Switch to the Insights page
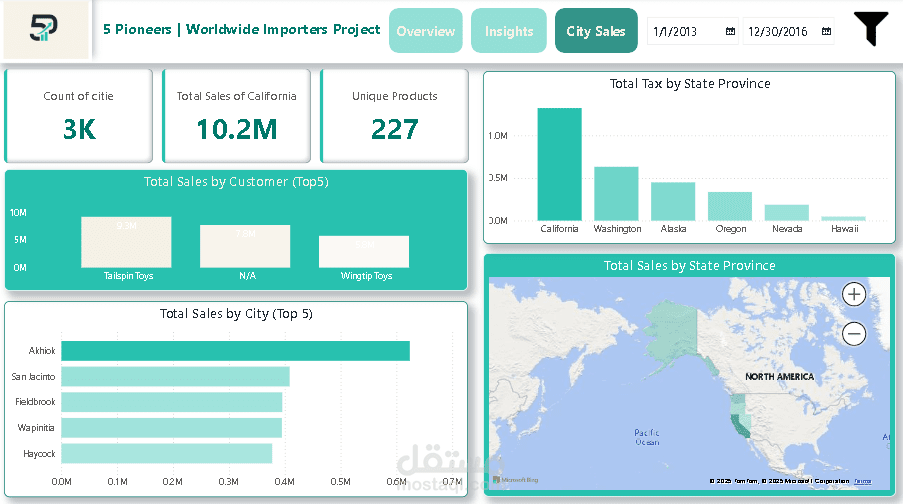This screenshot has height=504, width=903. point(509,31)
